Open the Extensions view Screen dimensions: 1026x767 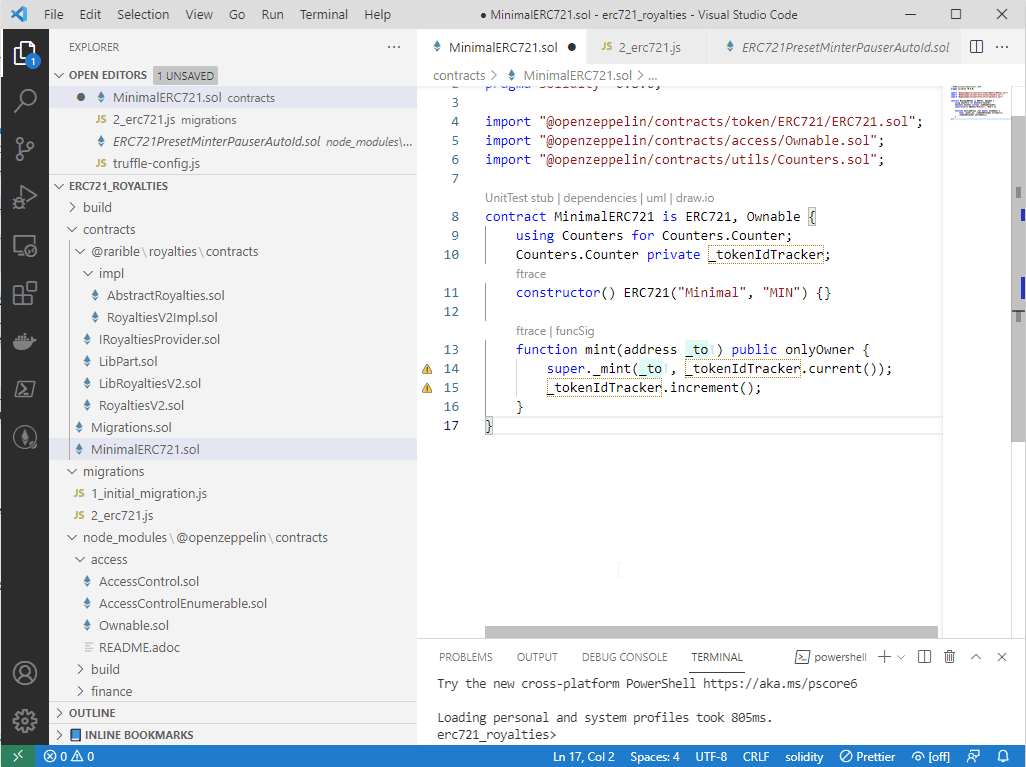(25, 293)
